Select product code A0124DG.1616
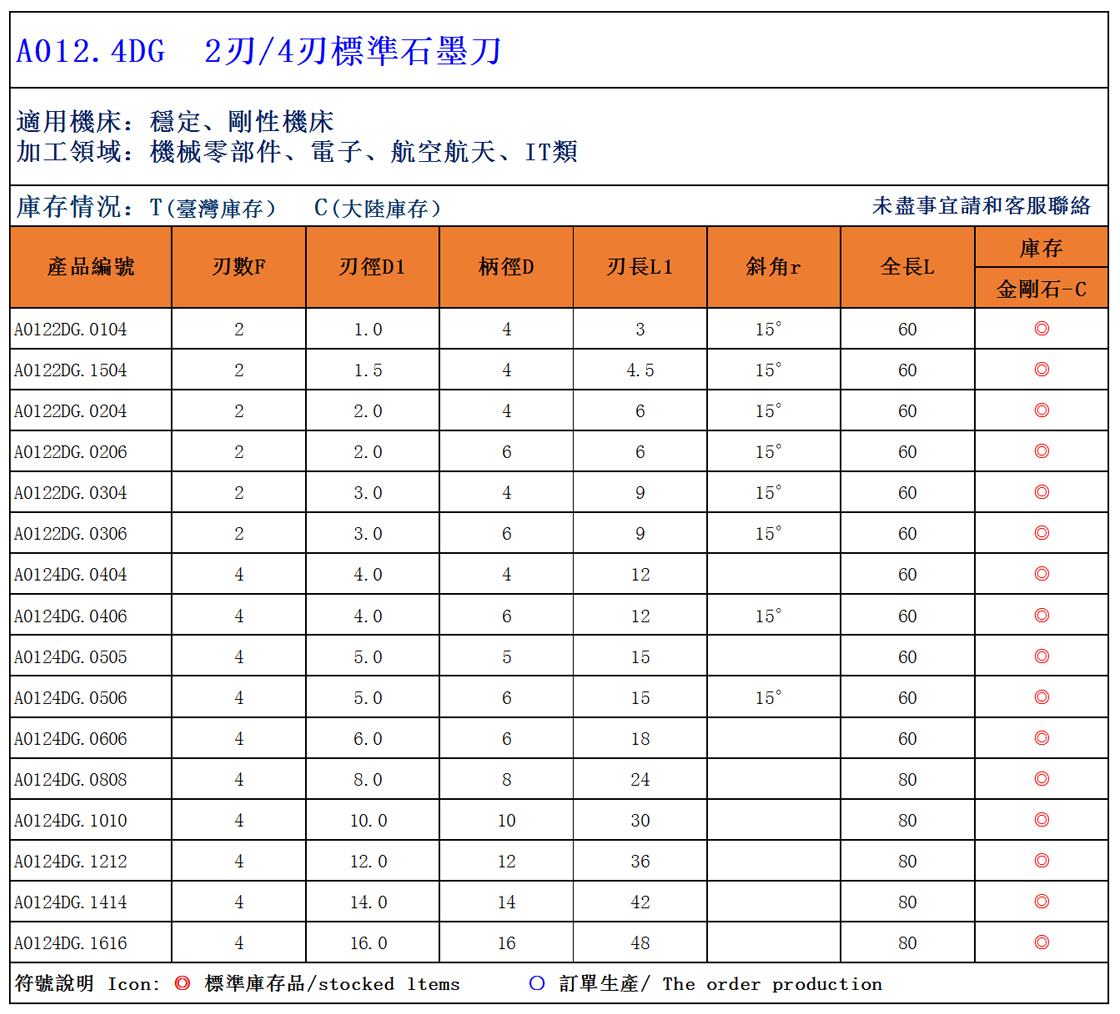 pyautogui.click(x=70, y=943)
